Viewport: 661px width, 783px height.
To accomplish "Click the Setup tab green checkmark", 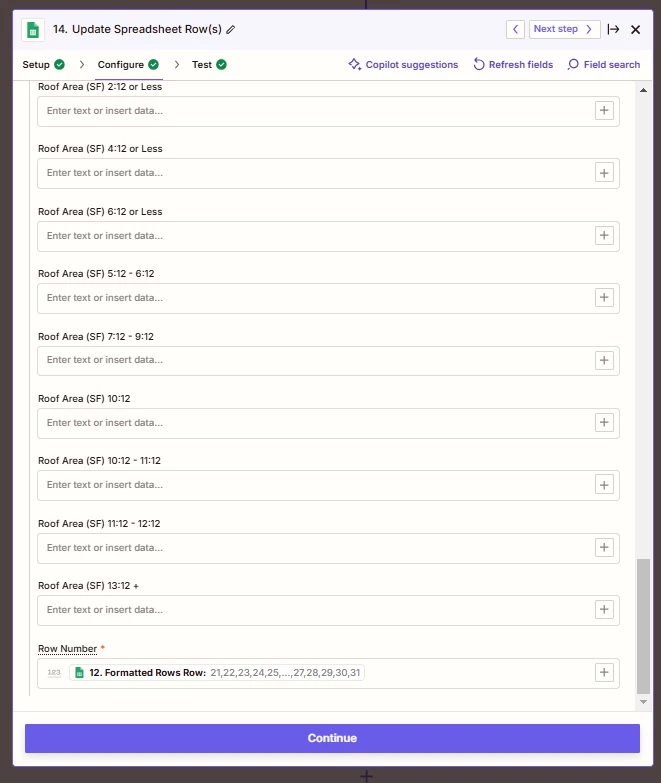I will [x=59, y=64].
